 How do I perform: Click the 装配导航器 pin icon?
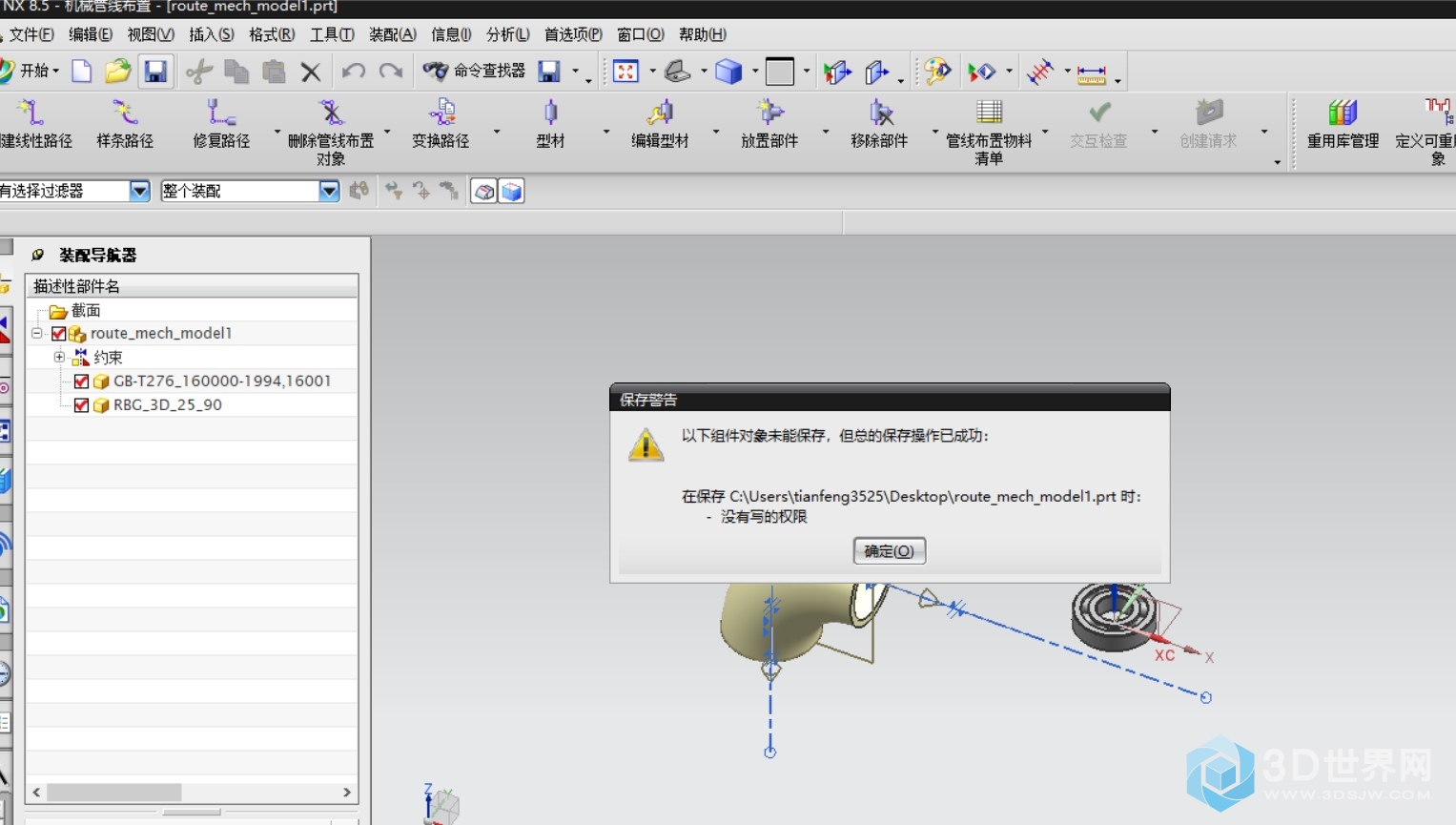37,255
